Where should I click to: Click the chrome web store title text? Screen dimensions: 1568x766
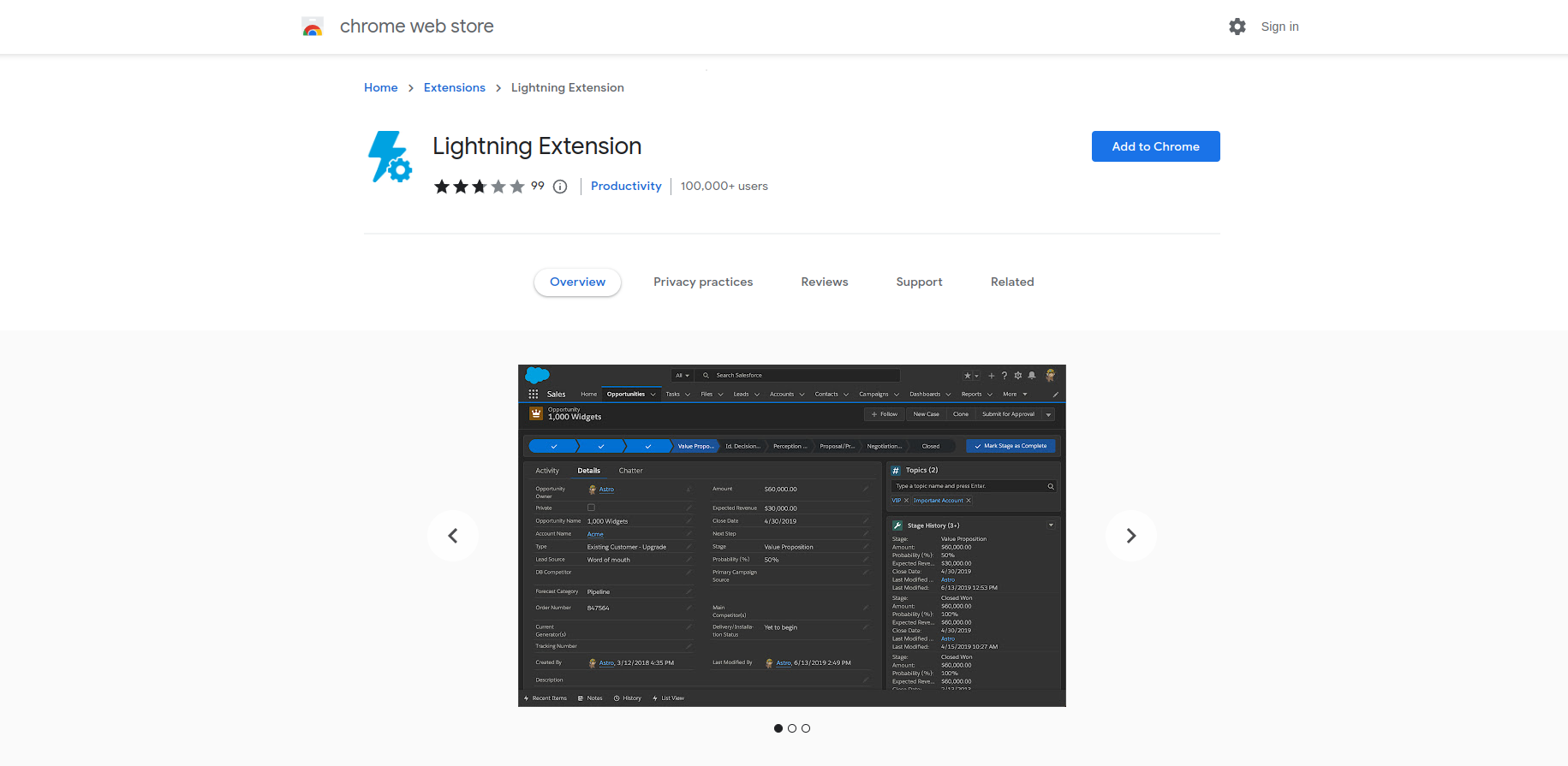pyautogui.click(x=416, y=27)
